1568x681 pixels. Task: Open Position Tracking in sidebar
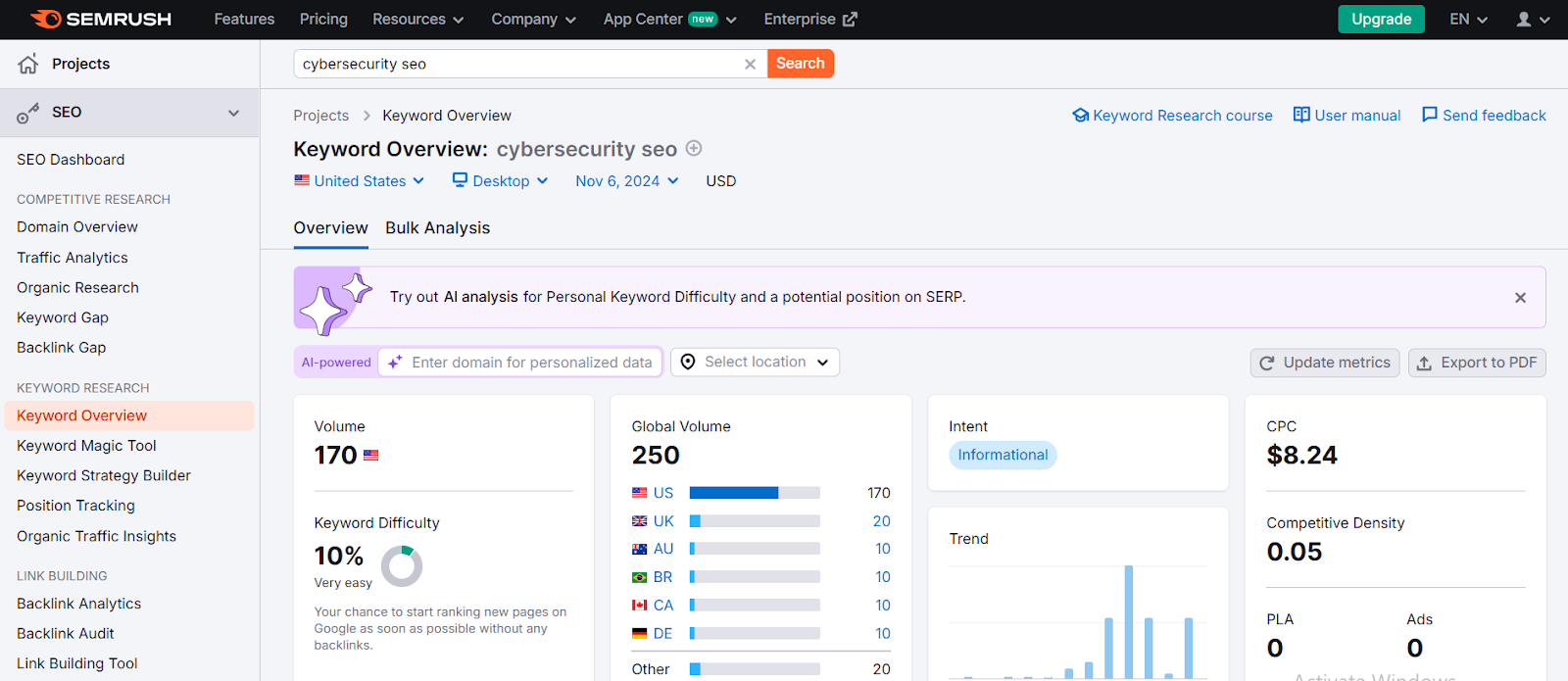[75, 506]
